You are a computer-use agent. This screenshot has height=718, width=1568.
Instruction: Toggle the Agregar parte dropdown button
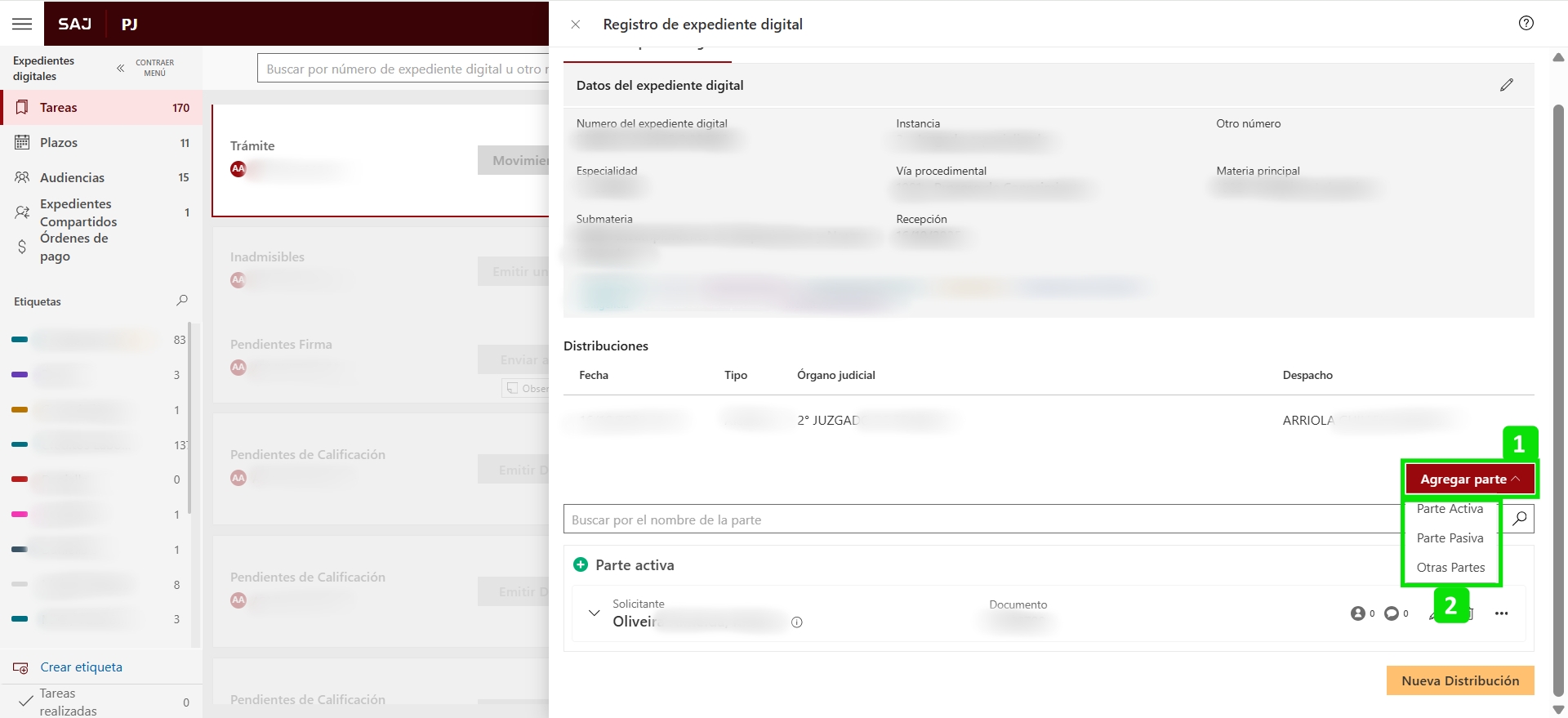point(1469,479)
